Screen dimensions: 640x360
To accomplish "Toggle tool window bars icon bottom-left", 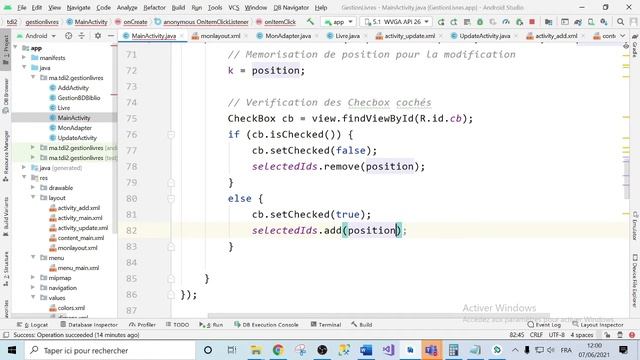I will (6, 335).
